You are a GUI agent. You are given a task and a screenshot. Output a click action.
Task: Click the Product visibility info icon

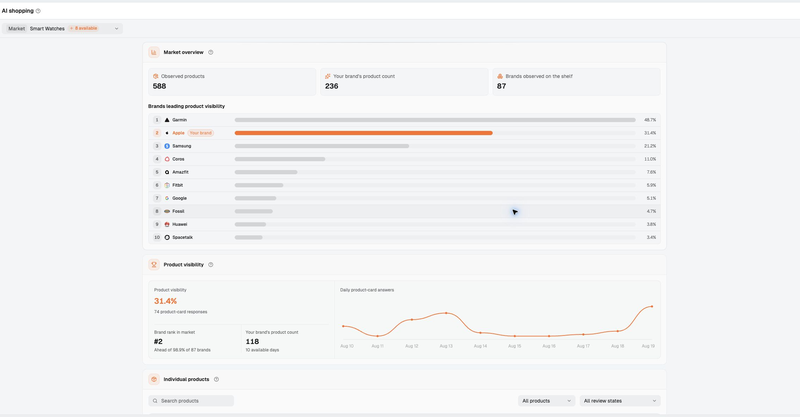click(211, 264)
